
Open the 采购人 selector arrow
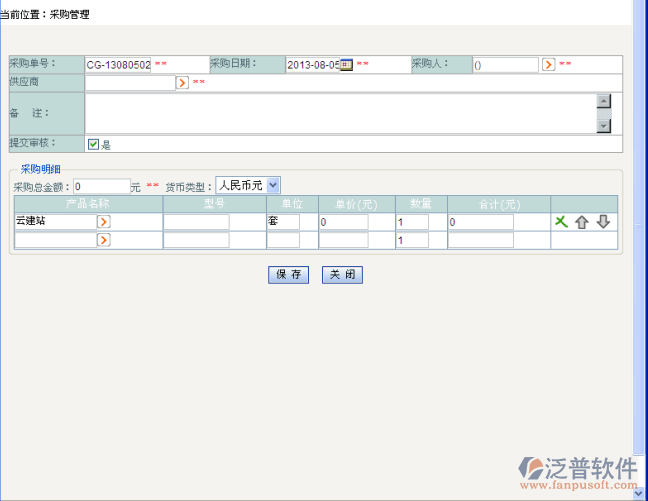(x=548, y=64)
